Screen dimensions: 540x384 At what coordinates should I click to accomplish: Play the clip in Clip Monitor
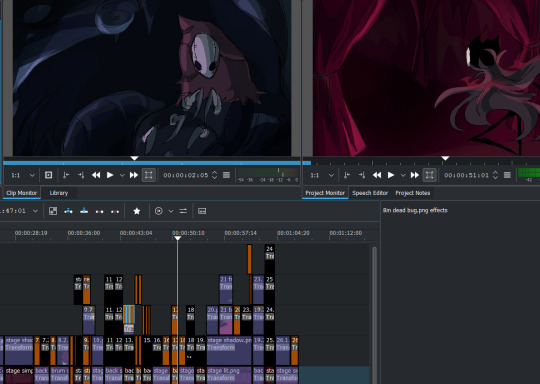(110, 175)
